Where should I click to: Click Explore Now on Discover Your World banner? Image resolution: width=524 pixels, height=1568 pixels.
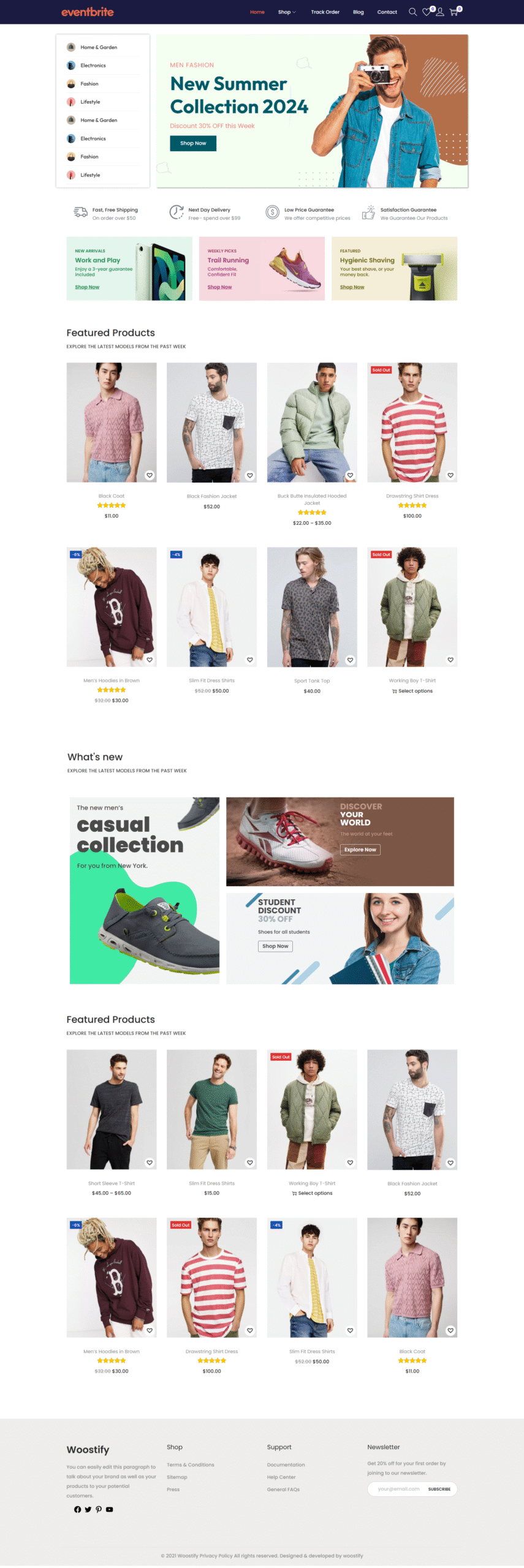coord(360,850)
